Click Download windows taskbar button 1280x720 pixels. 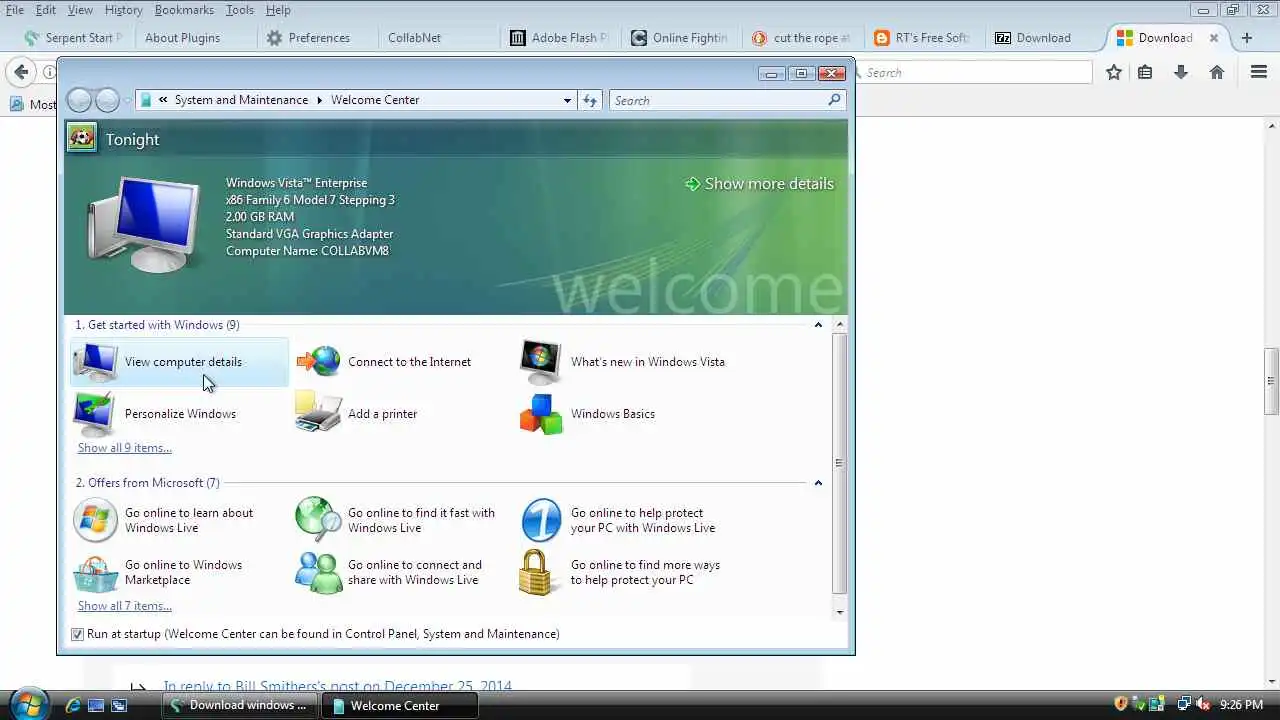click(x=240, y=705)
